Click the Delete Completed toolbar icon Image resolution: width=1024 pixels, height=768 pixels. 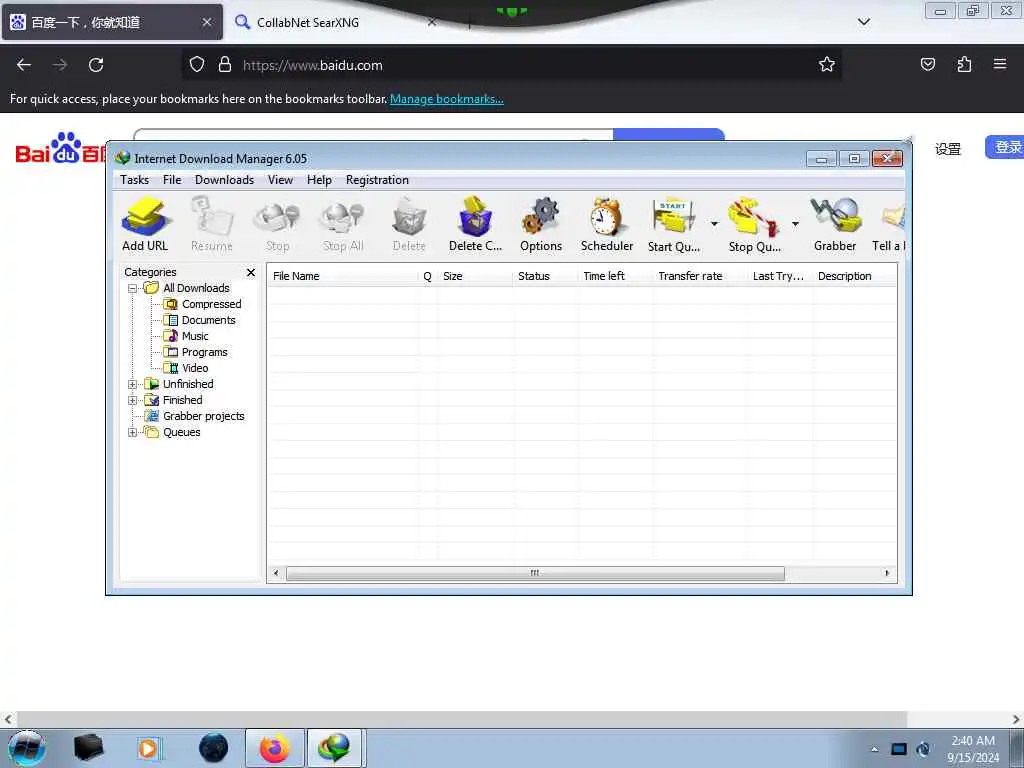pyautogui.click(x=475, y=224)
